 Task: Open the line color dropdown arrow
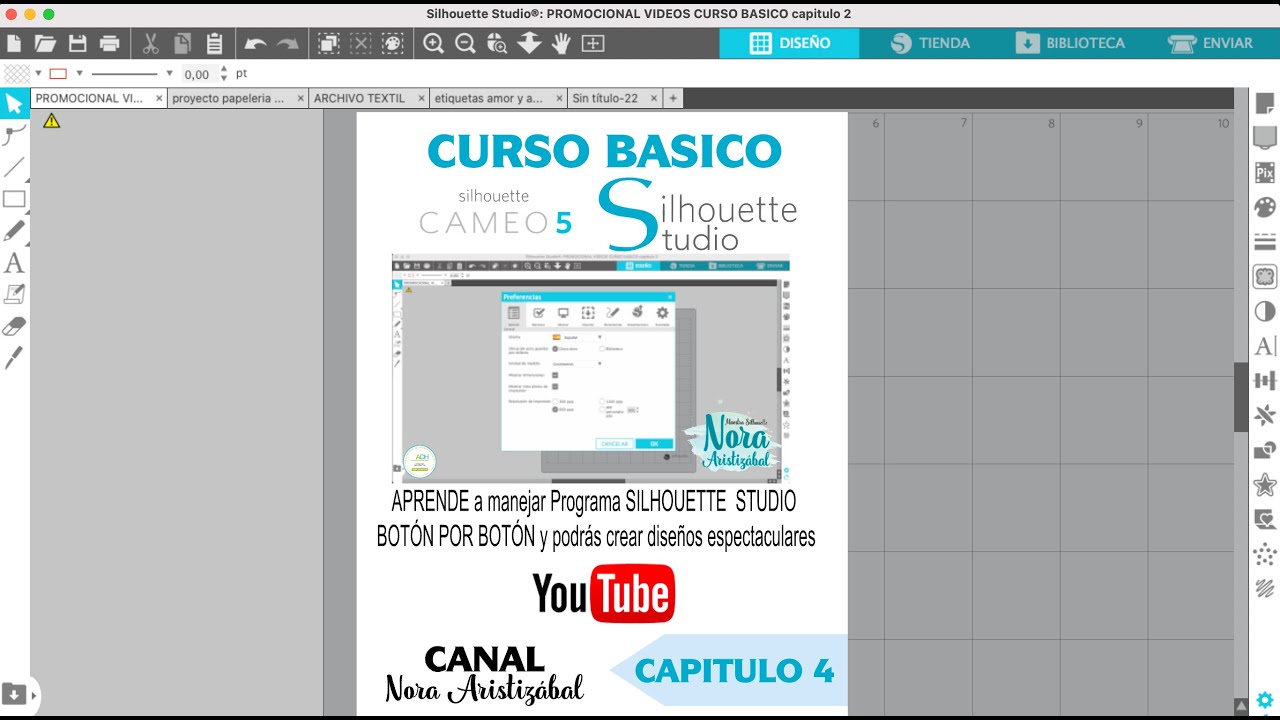tap(79, 73)
